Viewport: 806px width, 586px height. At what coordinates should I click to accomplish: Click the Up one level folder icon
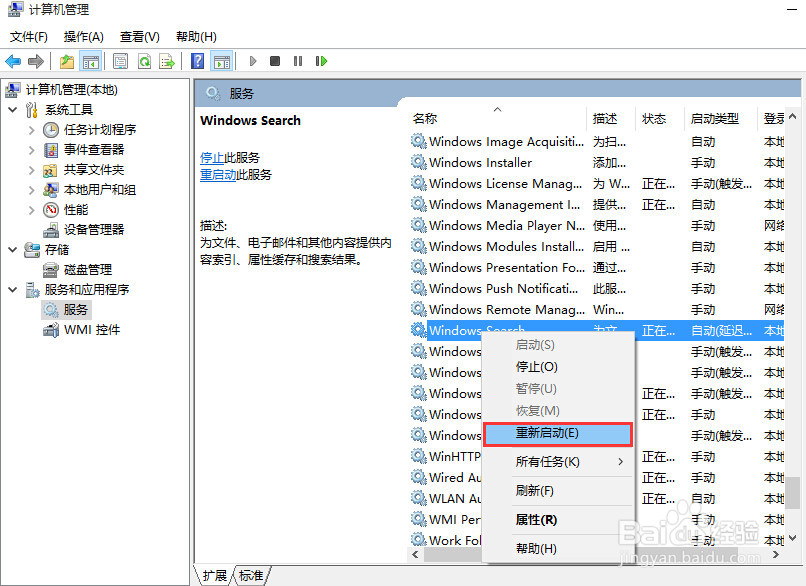click(67, 62)
